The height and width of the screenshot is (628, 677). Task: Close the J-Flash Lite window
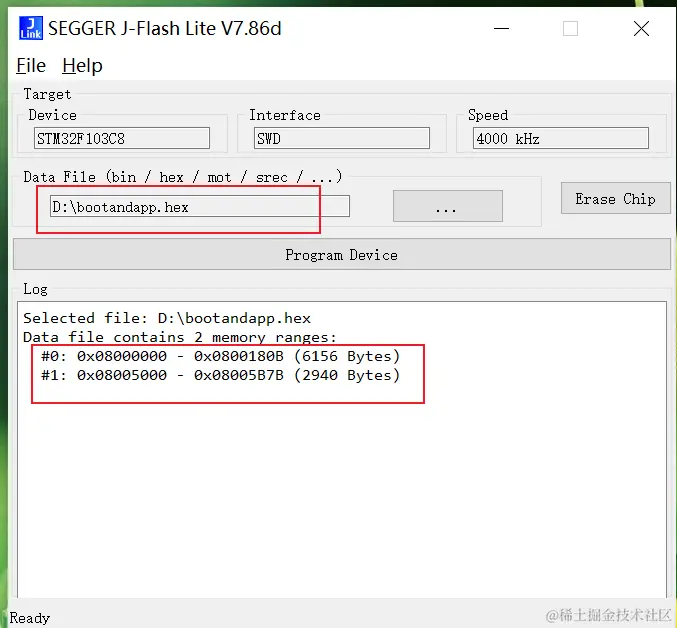[x=641, y=28]
